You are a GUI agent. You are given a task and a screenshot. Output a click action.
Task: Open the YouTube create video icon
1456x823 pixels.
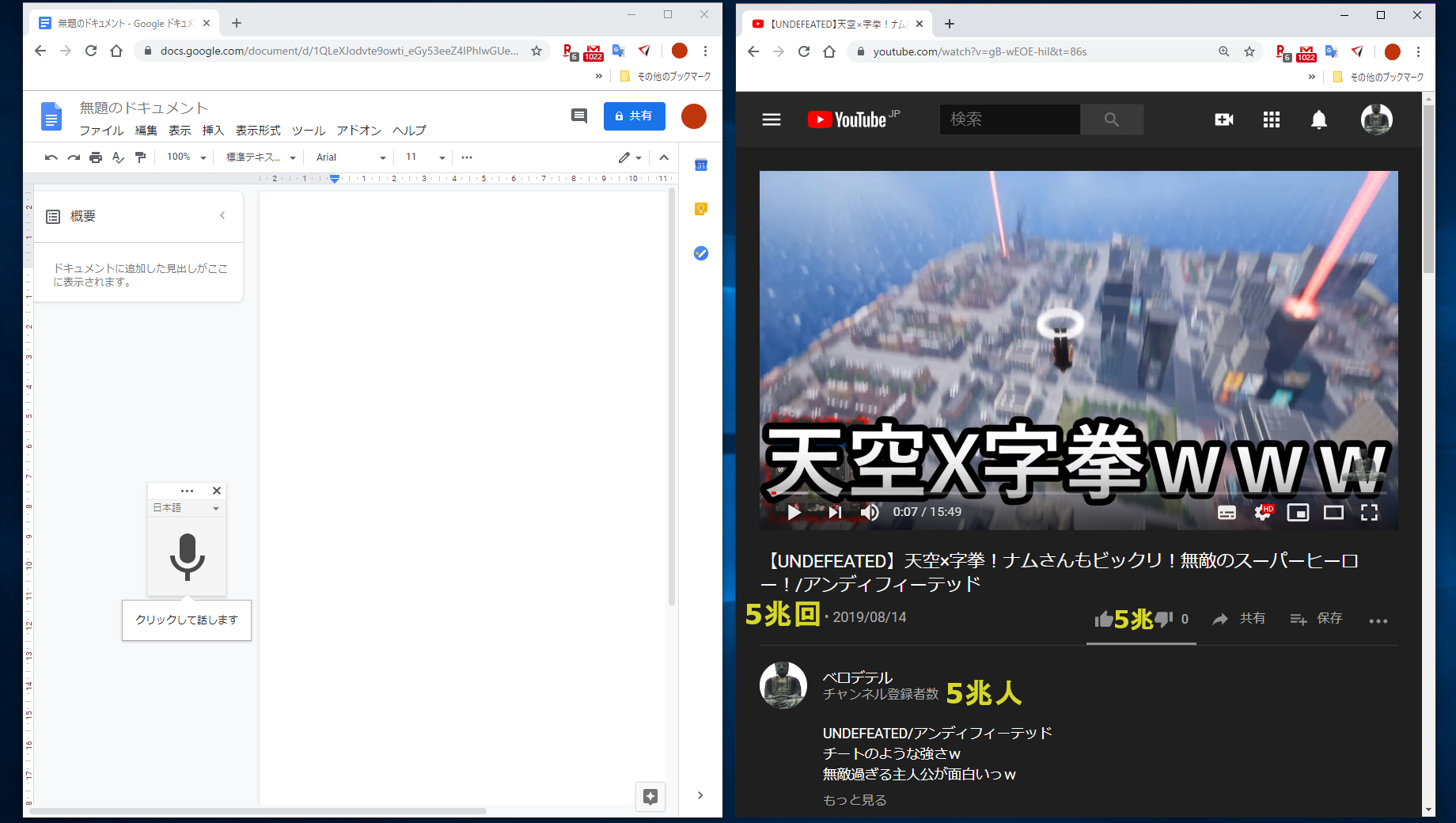pyautogui.click(x=1224, y=119)
